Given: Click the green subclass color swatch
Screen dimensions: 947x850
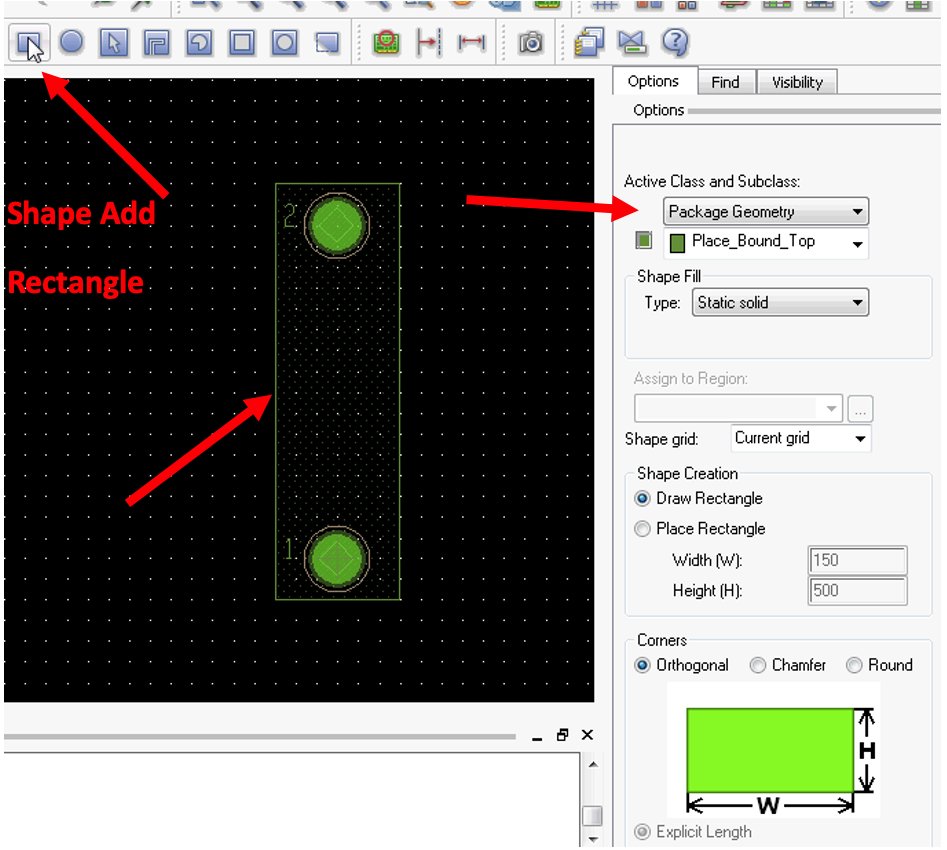Looking at the screenshot, I should click(644, 241).
